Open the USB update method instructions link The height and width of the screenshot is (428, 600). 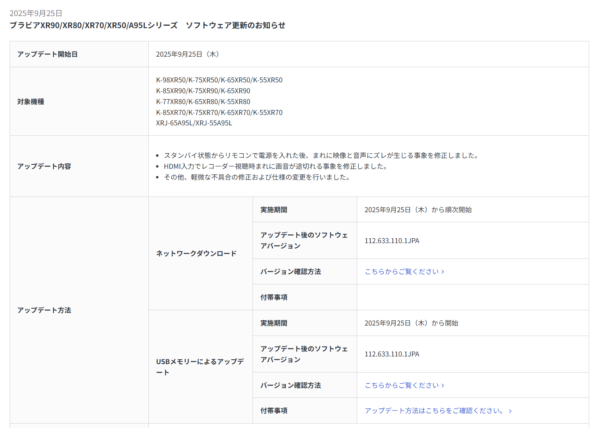coord(438,411)
